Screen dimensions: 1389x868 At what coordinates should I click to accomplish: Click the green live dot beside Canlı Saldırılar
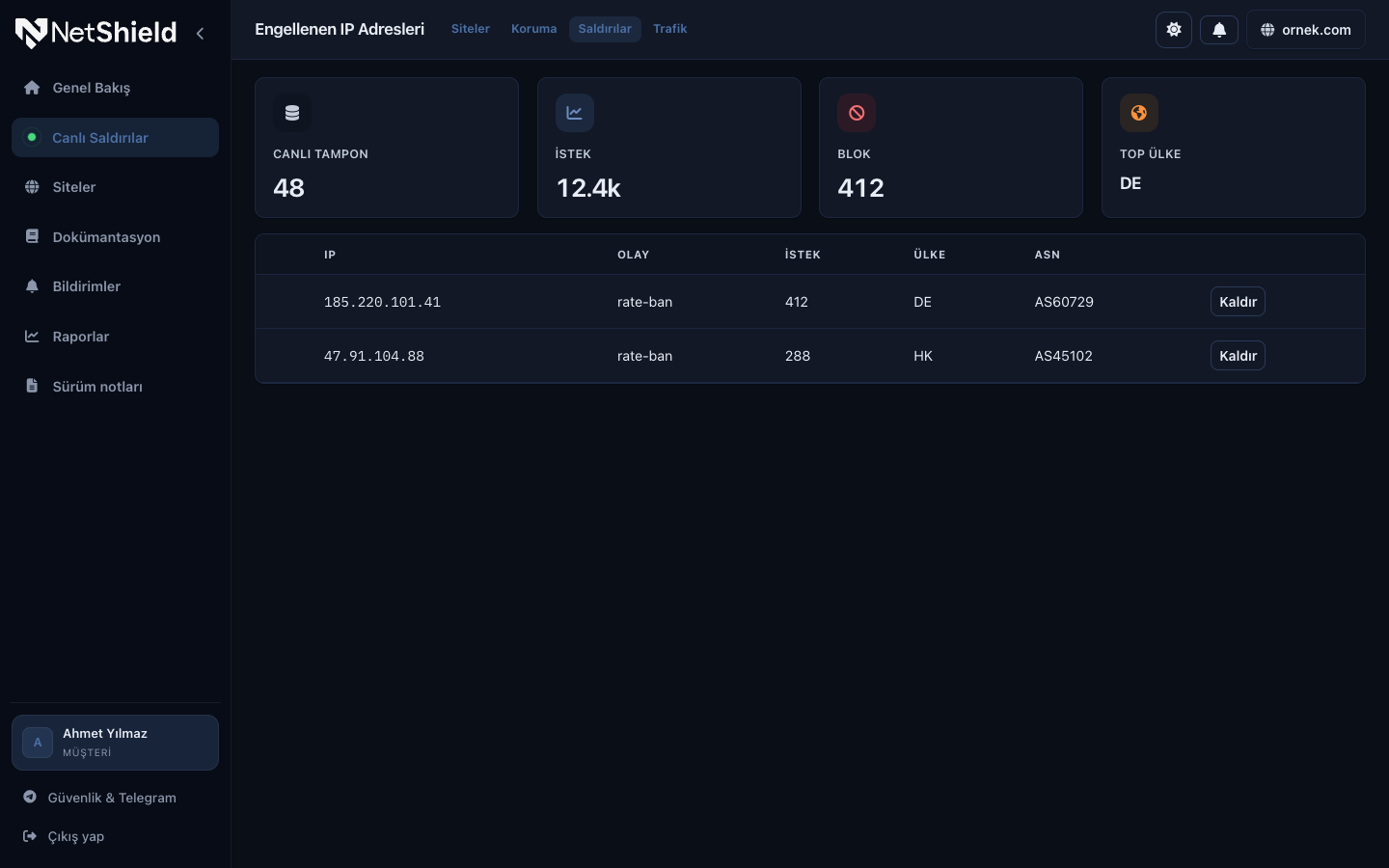point(32,138)
